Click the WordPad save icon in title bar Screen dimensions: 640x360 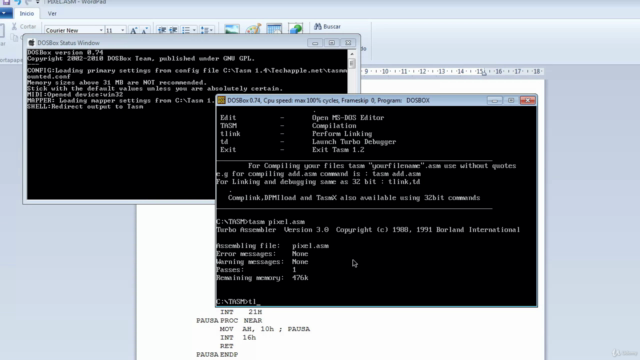pyautogui.click(x=6, y=2)
